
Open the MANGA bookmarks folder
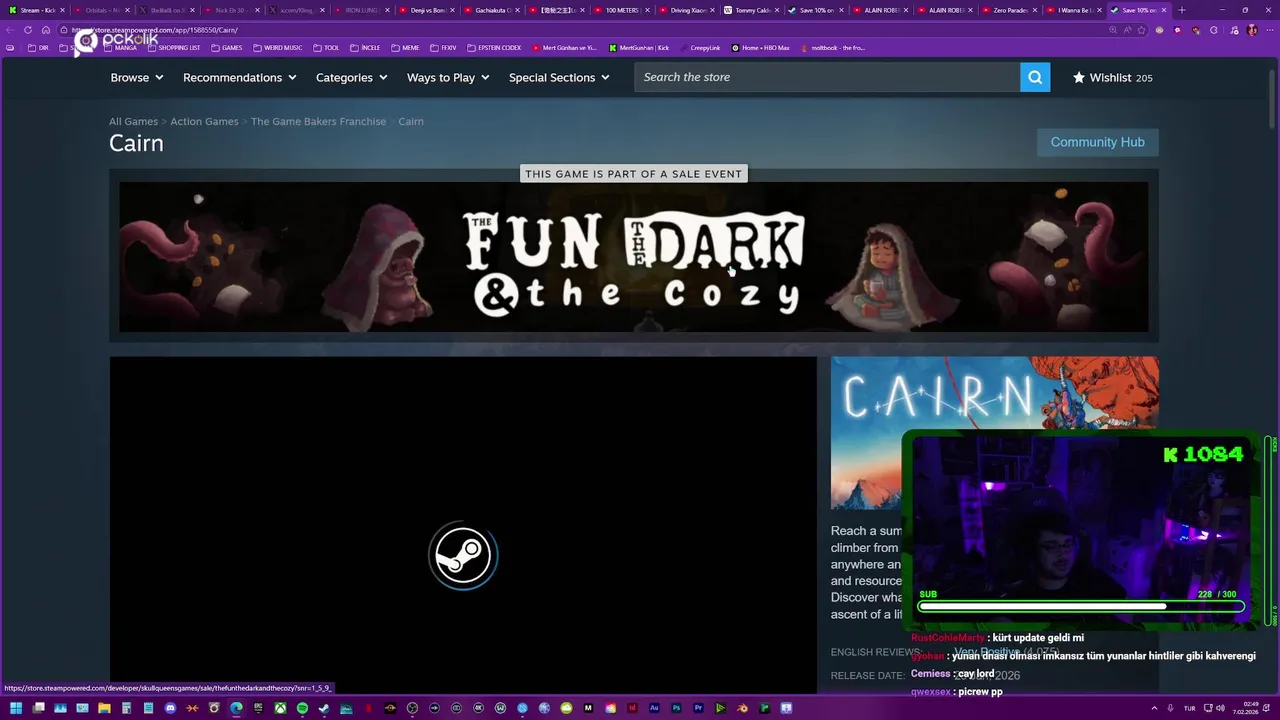point(120,48)
